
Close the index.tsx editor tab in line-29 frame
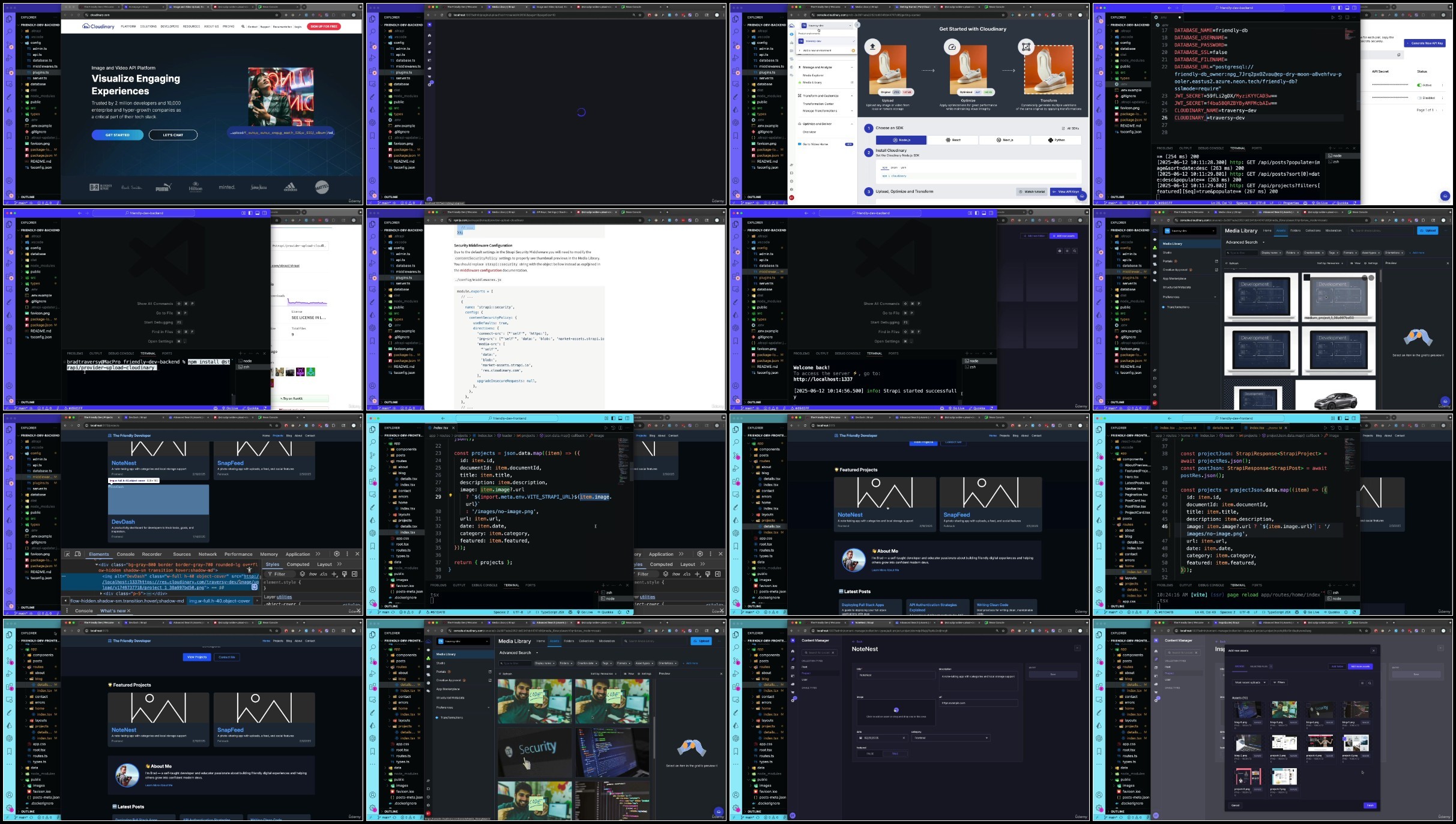(x=453, y=428)
